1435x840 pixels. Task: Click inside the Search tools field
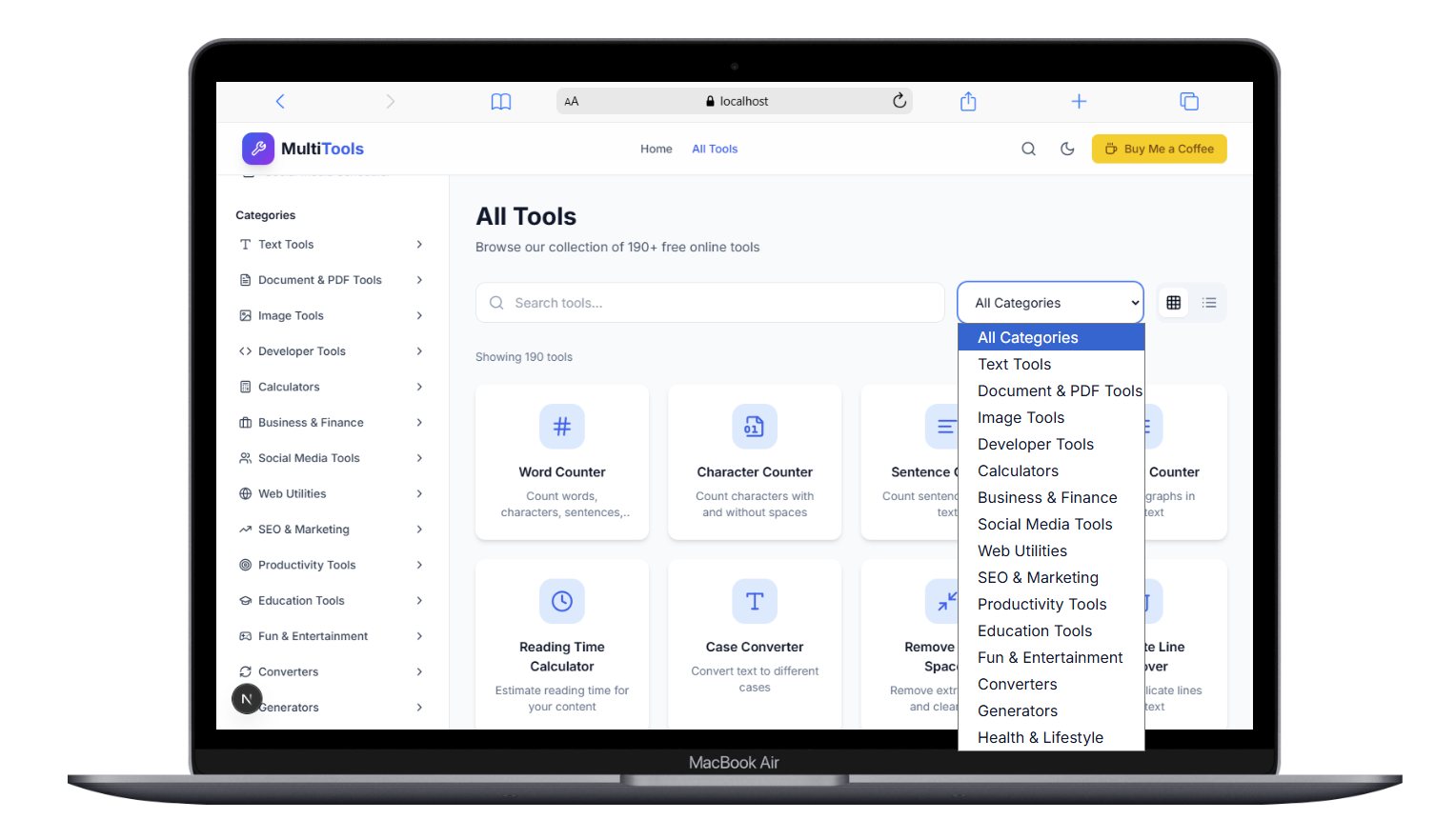pos(709,302)
